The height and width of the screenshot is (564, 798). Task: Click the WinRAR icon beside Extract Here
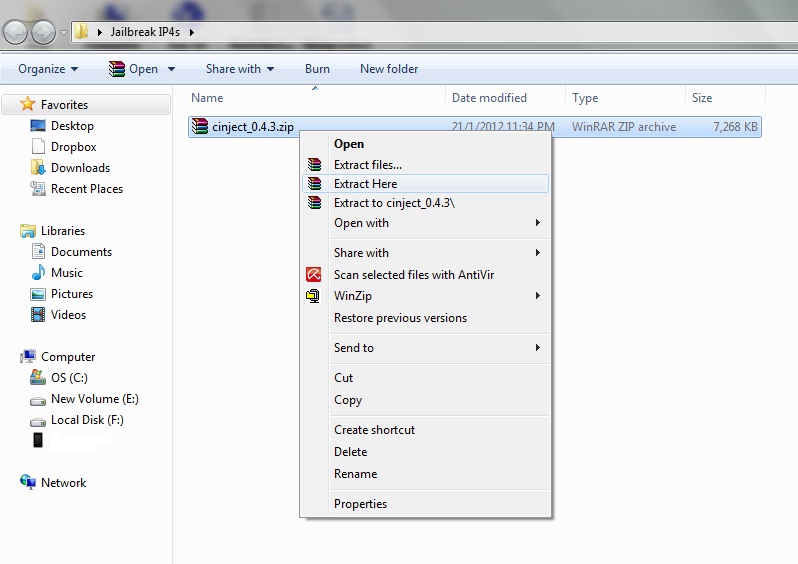click(315, 183)
